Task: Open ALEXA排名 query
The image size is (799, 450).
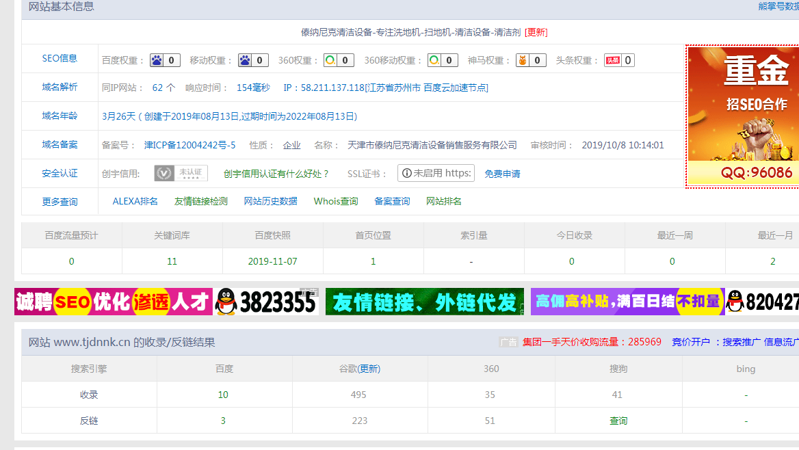Action: (x=135, y=201)
